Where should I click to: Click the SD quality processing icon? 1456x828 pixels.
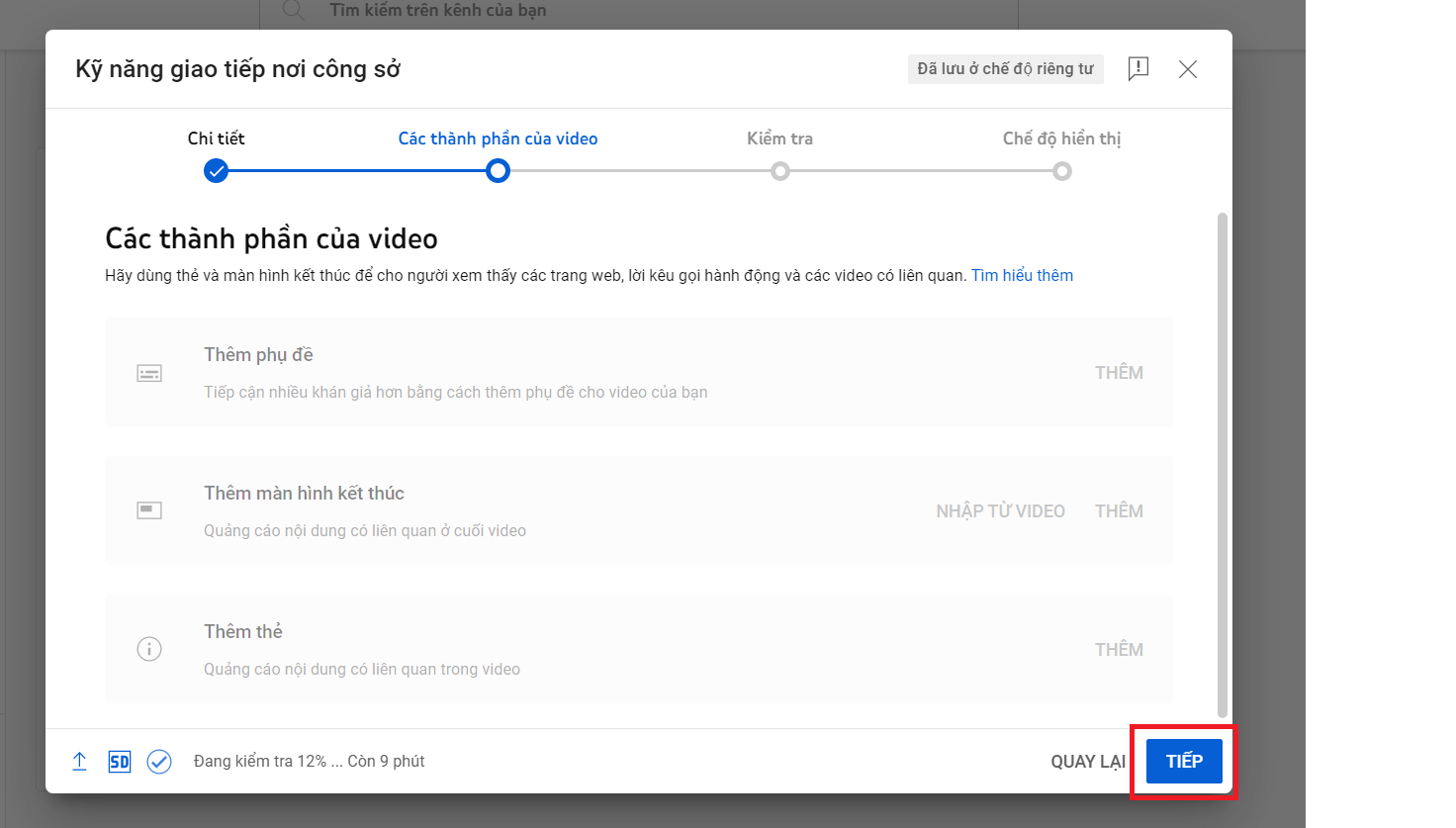coord(120,761)
